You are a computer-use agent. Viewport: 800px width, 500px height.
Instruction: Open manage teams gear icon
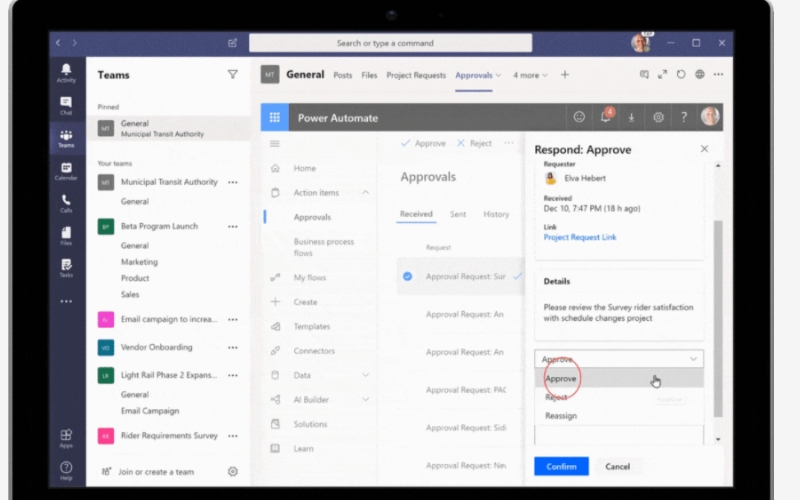coord(233,471)
